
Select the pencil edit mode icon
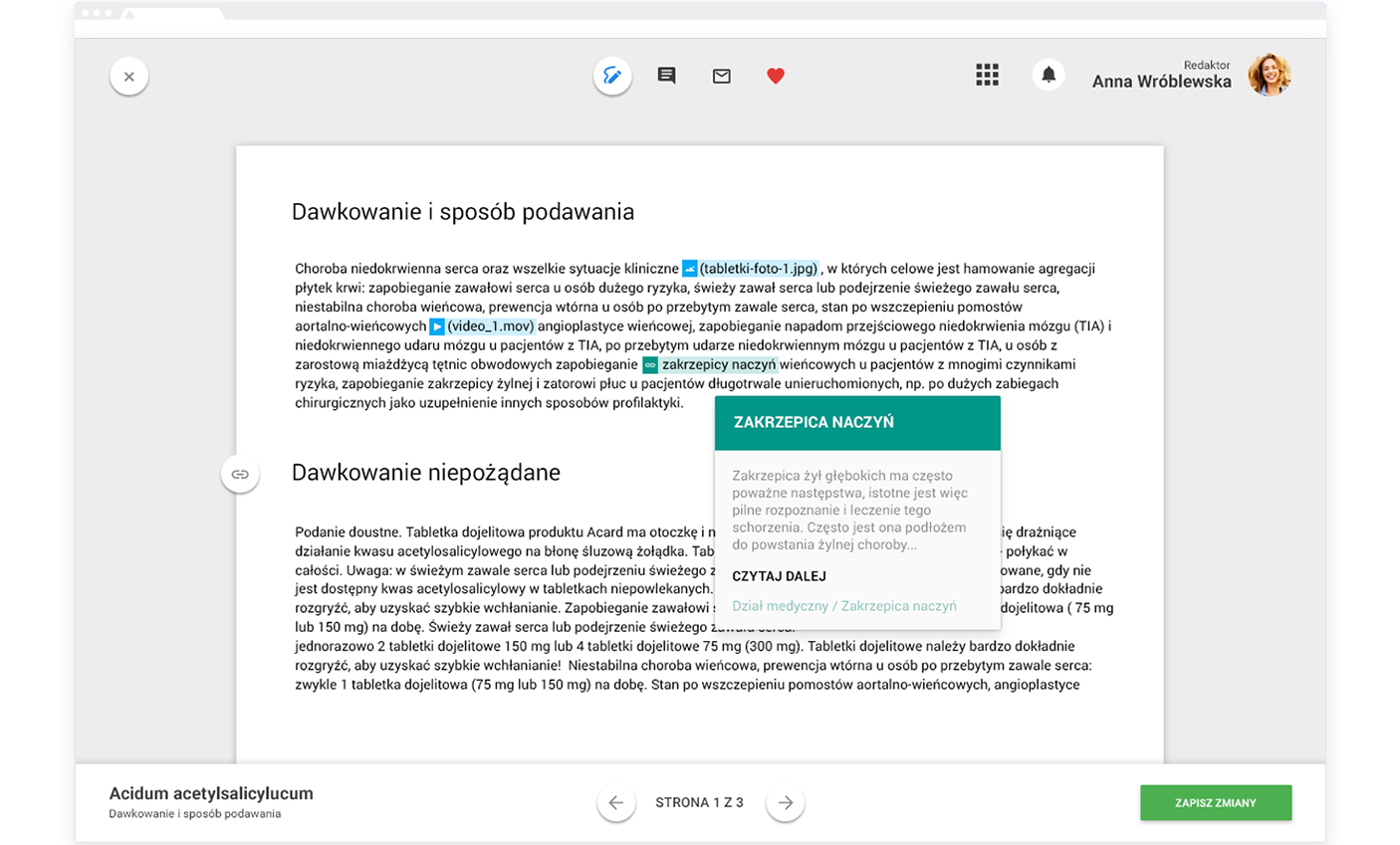pos(612,76)
